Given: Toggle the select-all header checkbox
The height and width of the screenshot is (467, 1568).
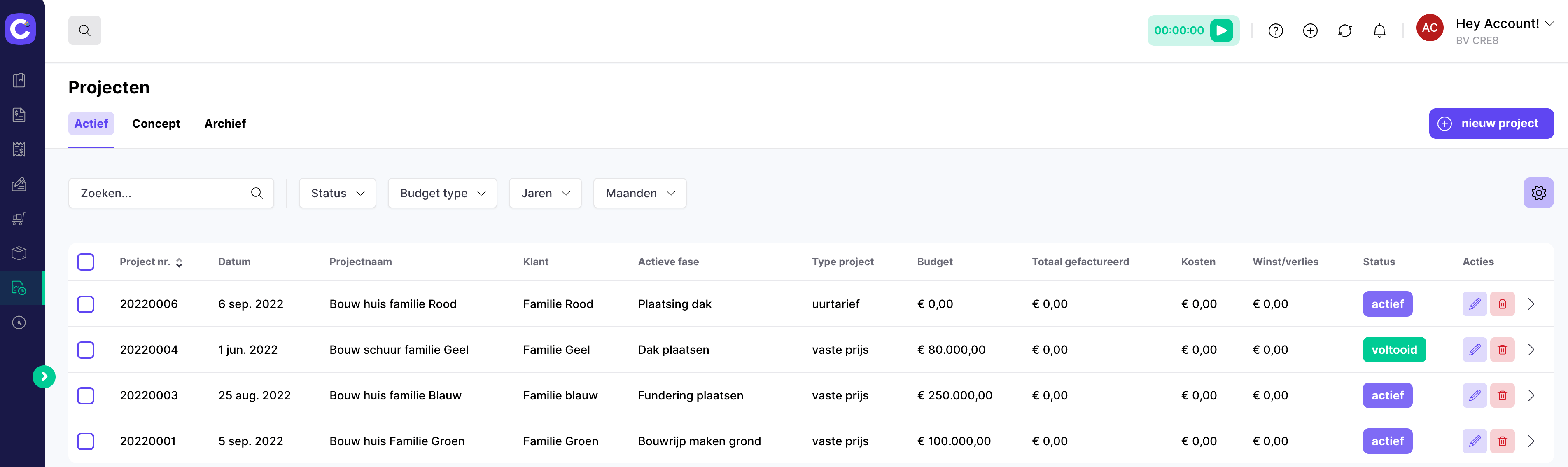Looking at the screenshot, I should [86, 262].
